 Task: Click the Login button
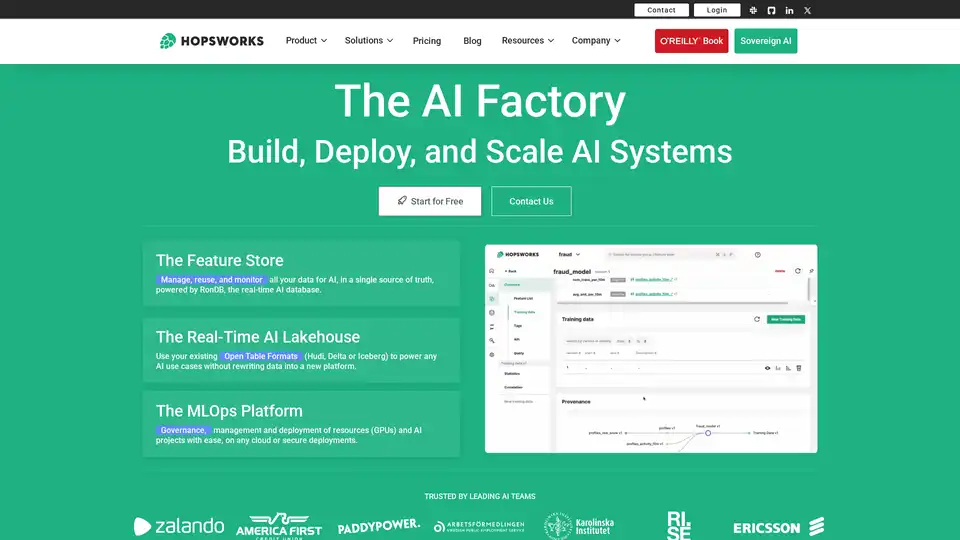[x=717, y=10]
